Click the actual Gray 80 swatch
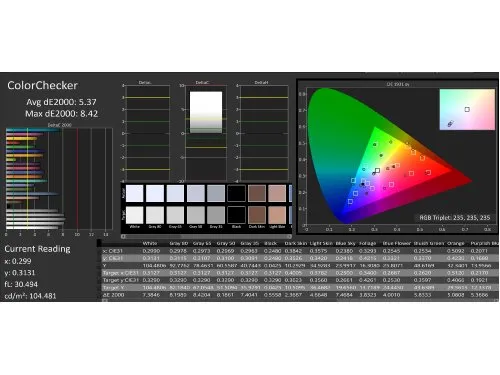The image size is (500, 375). pyautogui.click(x=155, y=194)
